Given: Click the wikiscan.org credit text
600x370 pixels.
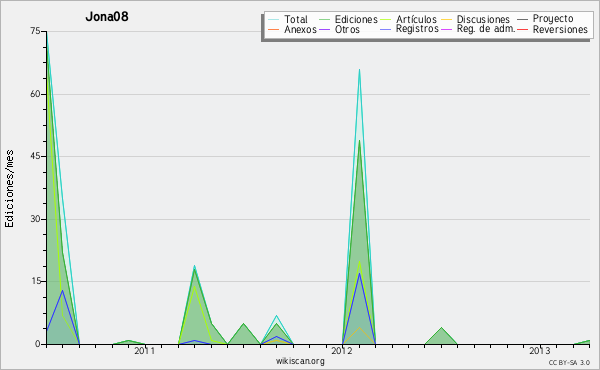Looking at the screenshot, I should coord(300,361).
